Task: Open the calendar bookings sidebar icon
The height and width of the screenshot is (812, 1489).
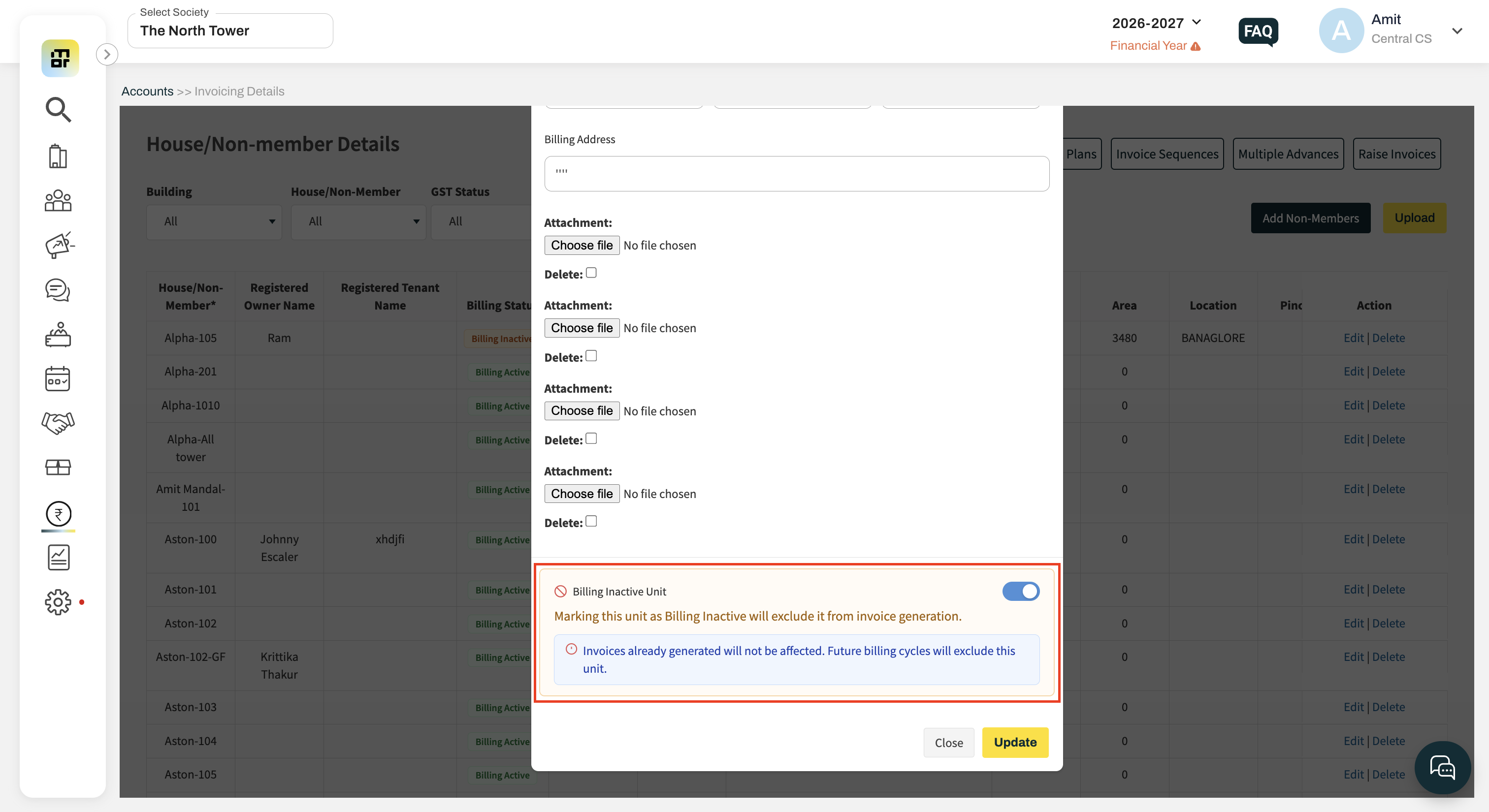Action: click(x=58, y=379)
